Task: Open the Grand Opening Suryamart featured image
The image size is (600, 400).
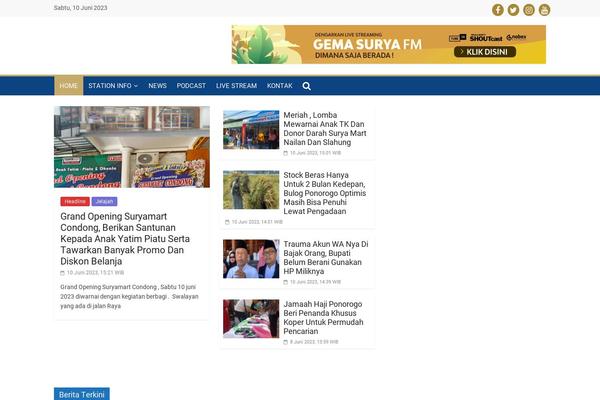Action: pyautogui.click(x=132, y=147)
